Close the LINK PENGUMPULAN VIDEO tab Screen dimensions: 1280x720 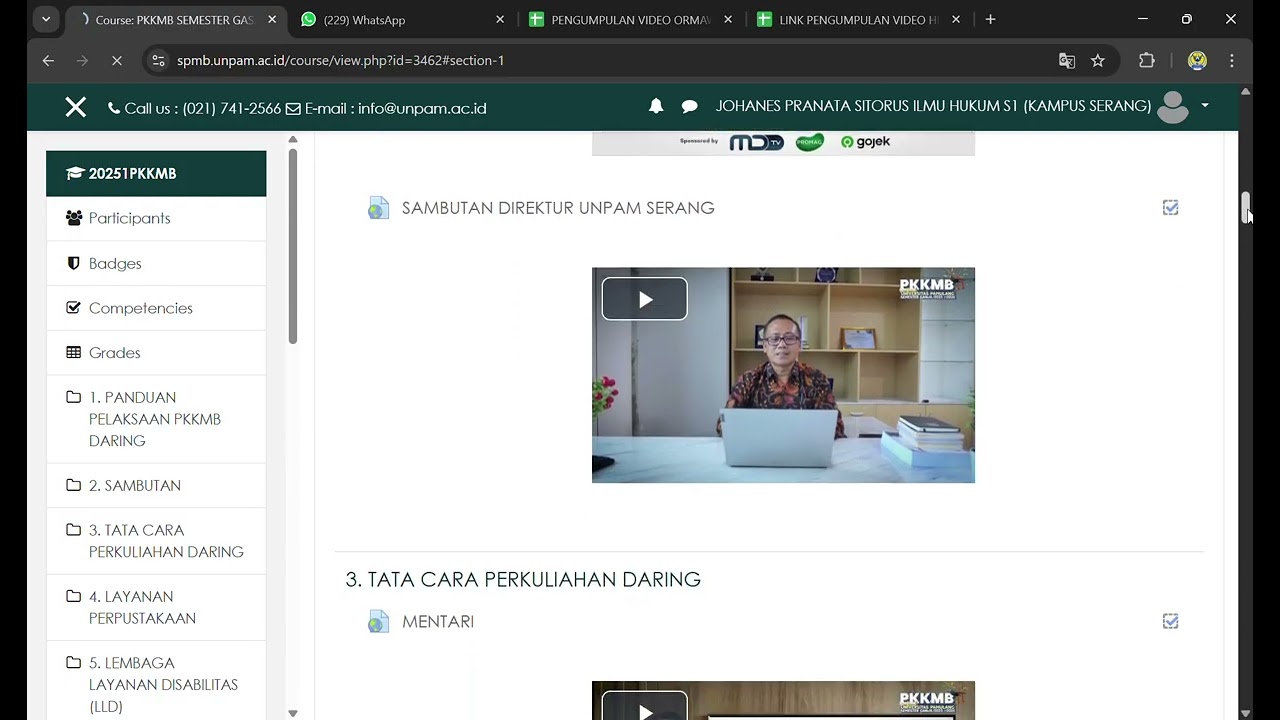956,19
